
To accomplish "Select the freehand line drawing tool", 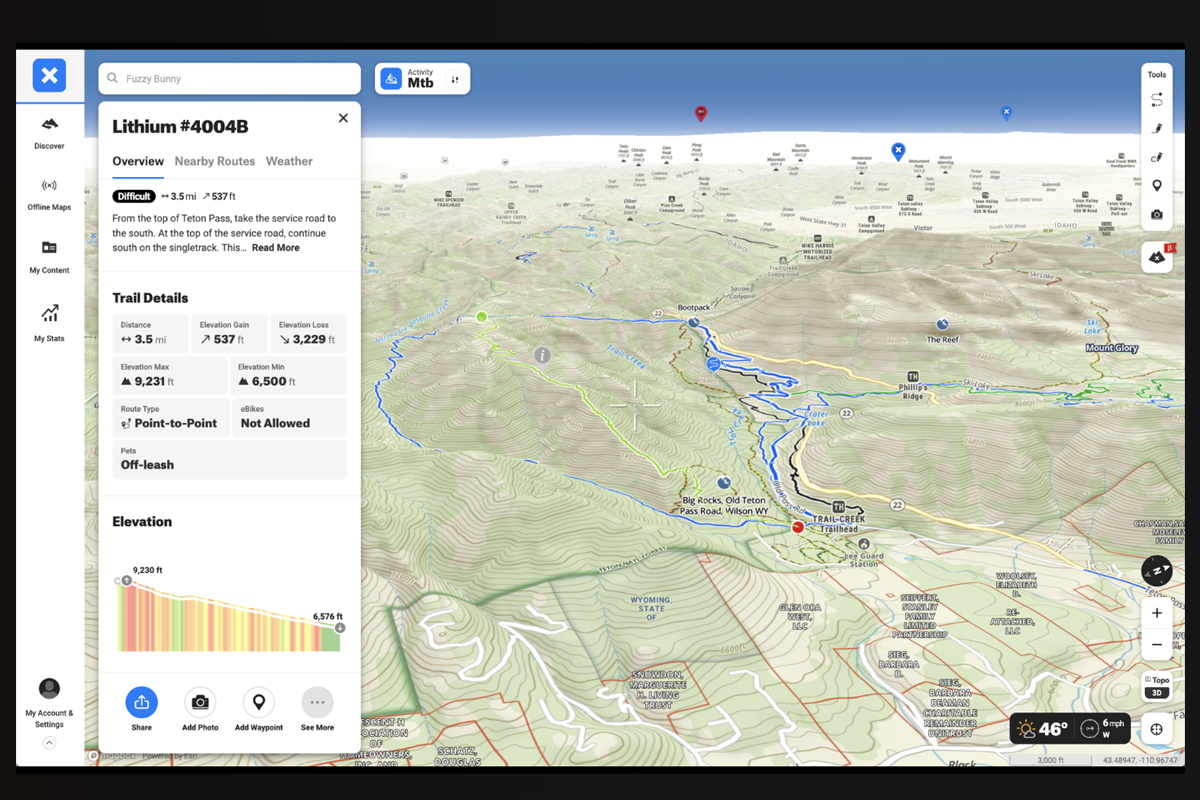I will point(1157,157).
